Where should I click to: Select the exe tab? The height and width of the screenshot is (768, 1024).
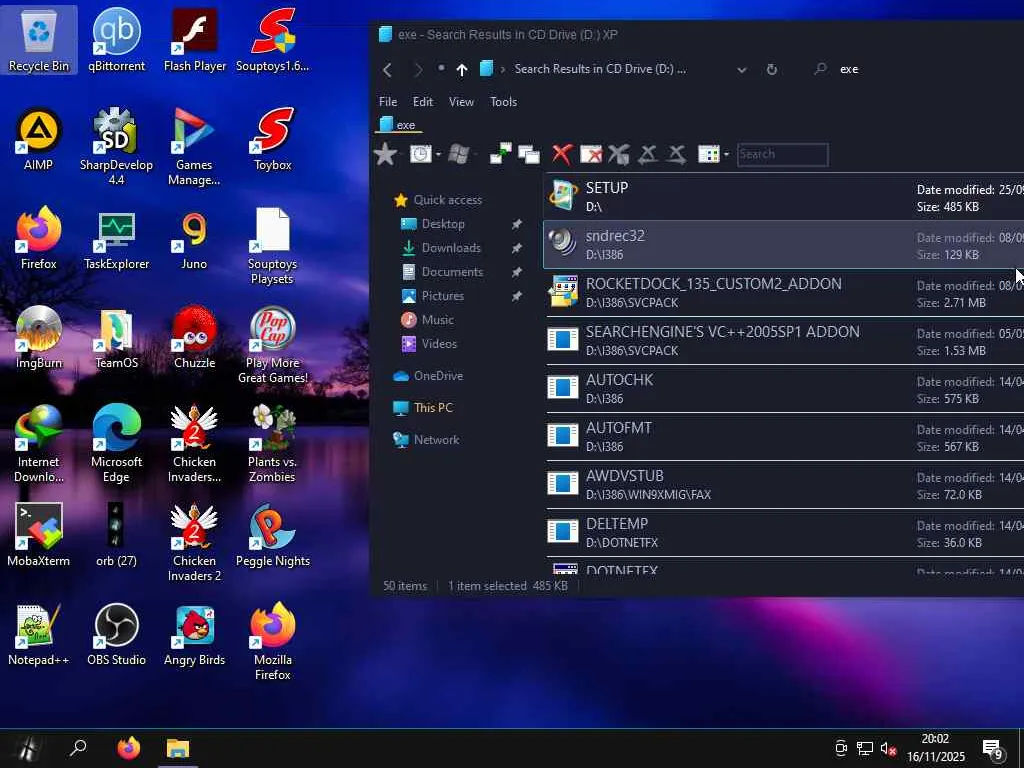point(398,125)
